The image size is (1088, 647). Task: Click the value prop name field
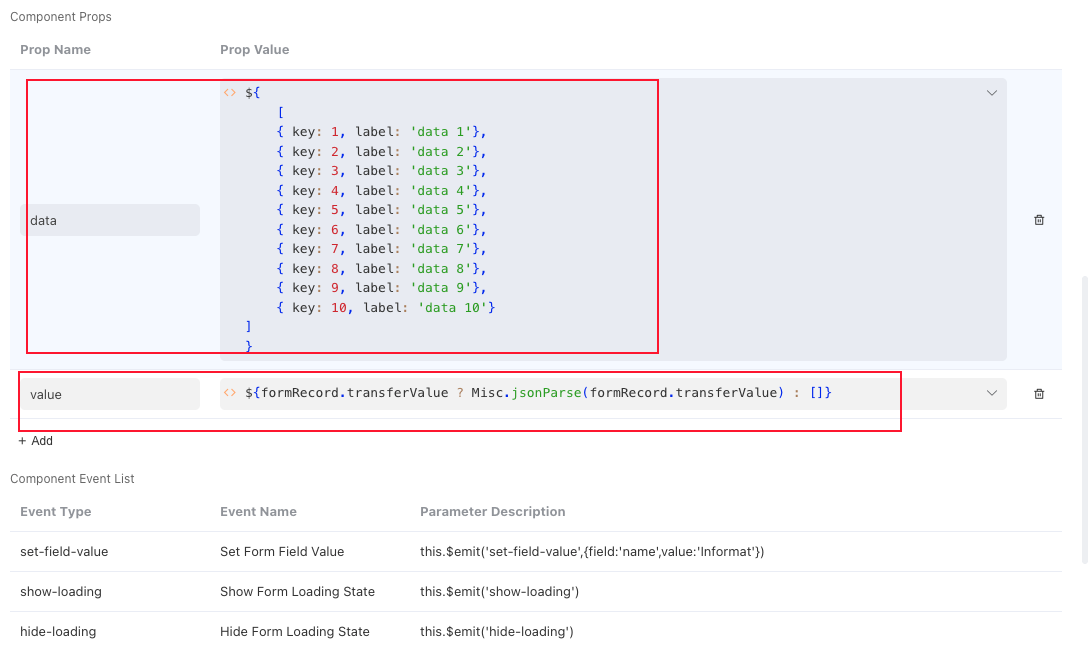pos(112,393)
